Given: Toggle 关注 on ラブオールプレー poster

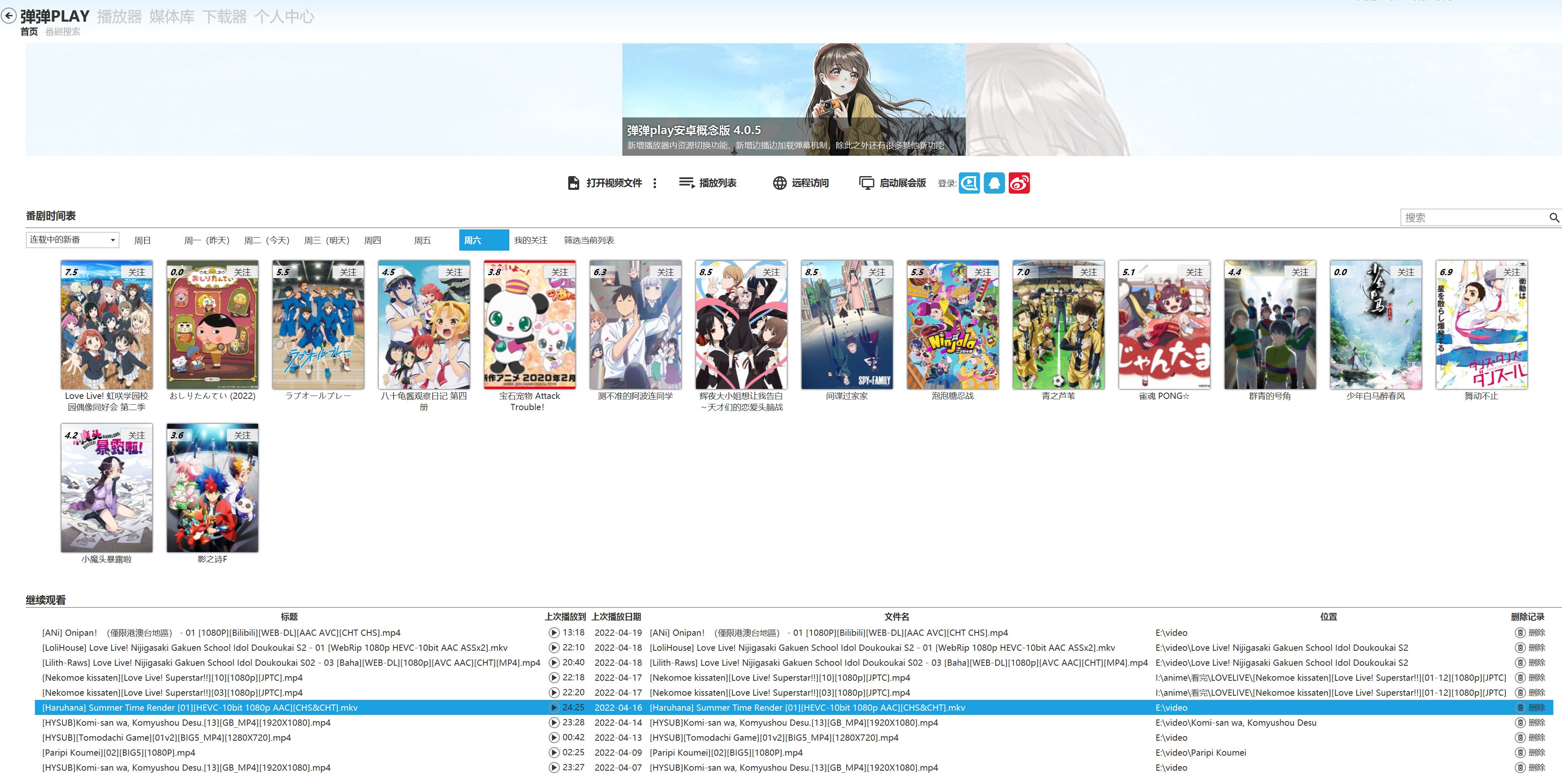Looking at the screenshot, I should tap(348, 271).
